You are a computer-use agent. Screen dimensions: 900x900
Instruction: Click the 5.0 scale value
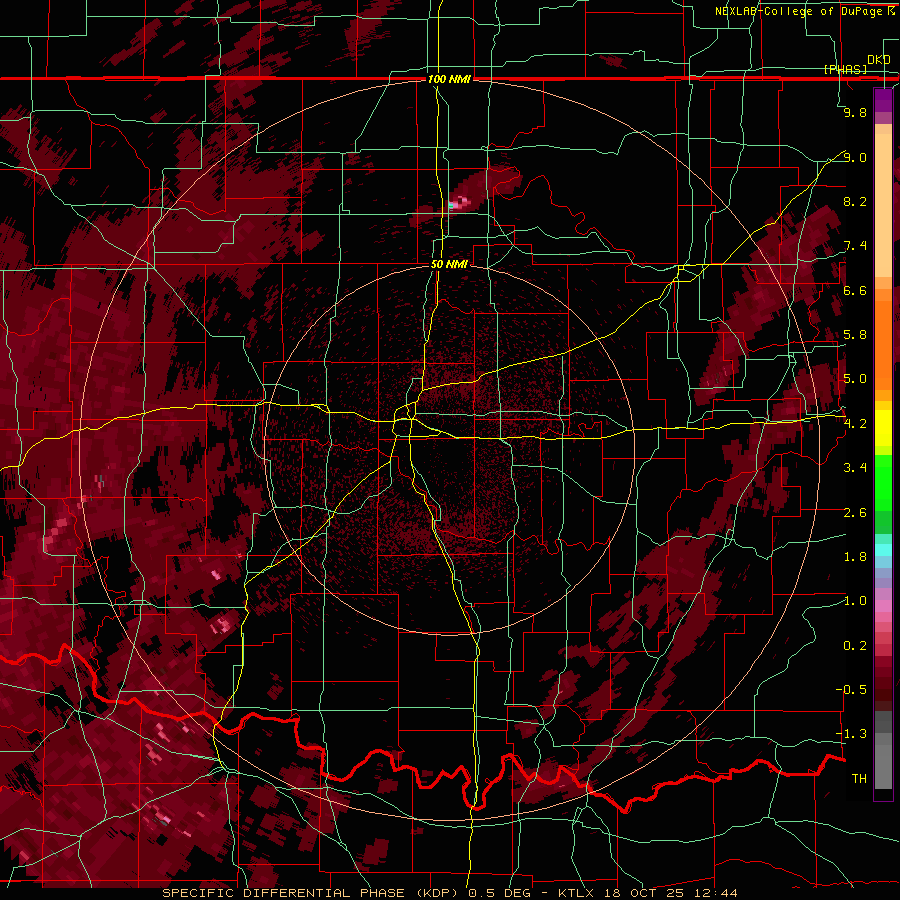tap(855, 379)
